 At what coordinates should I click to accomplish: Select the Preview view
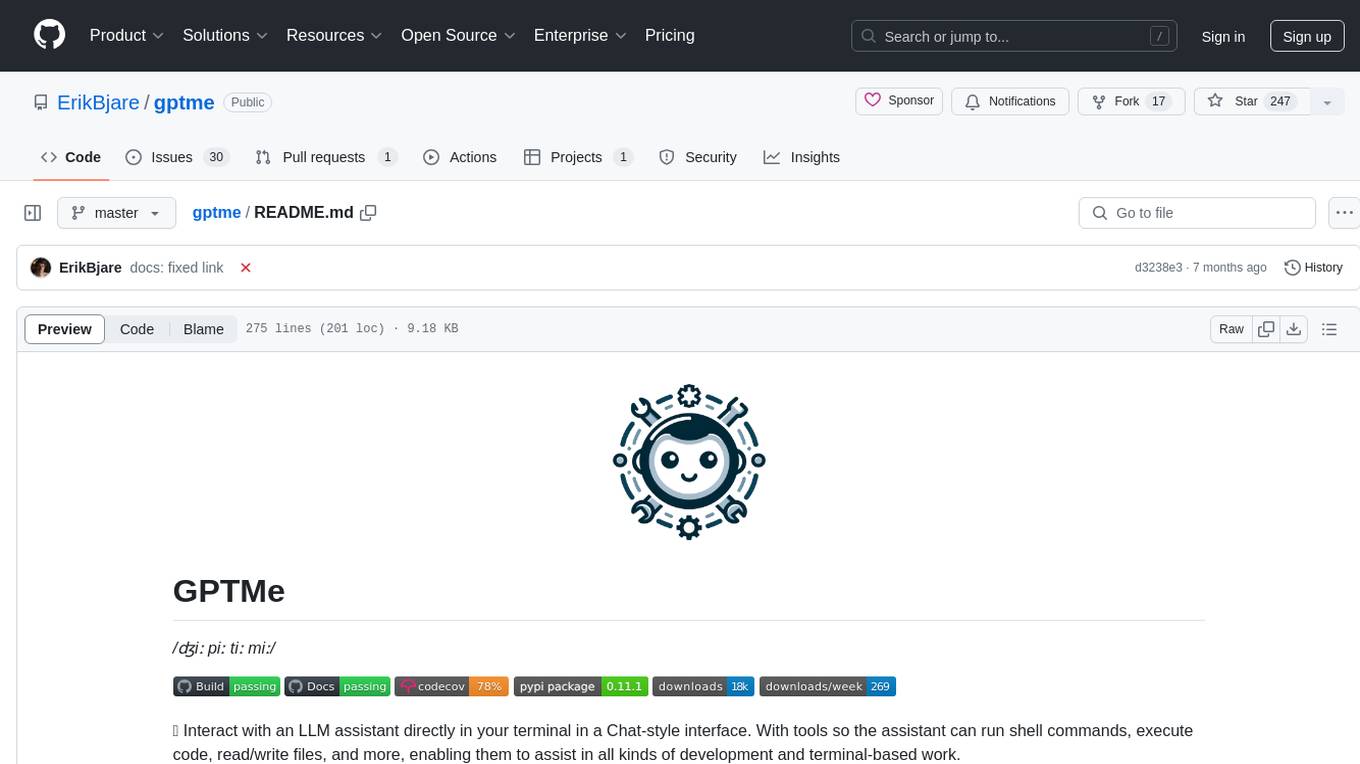pyautogui.click(x=65, y=329)
